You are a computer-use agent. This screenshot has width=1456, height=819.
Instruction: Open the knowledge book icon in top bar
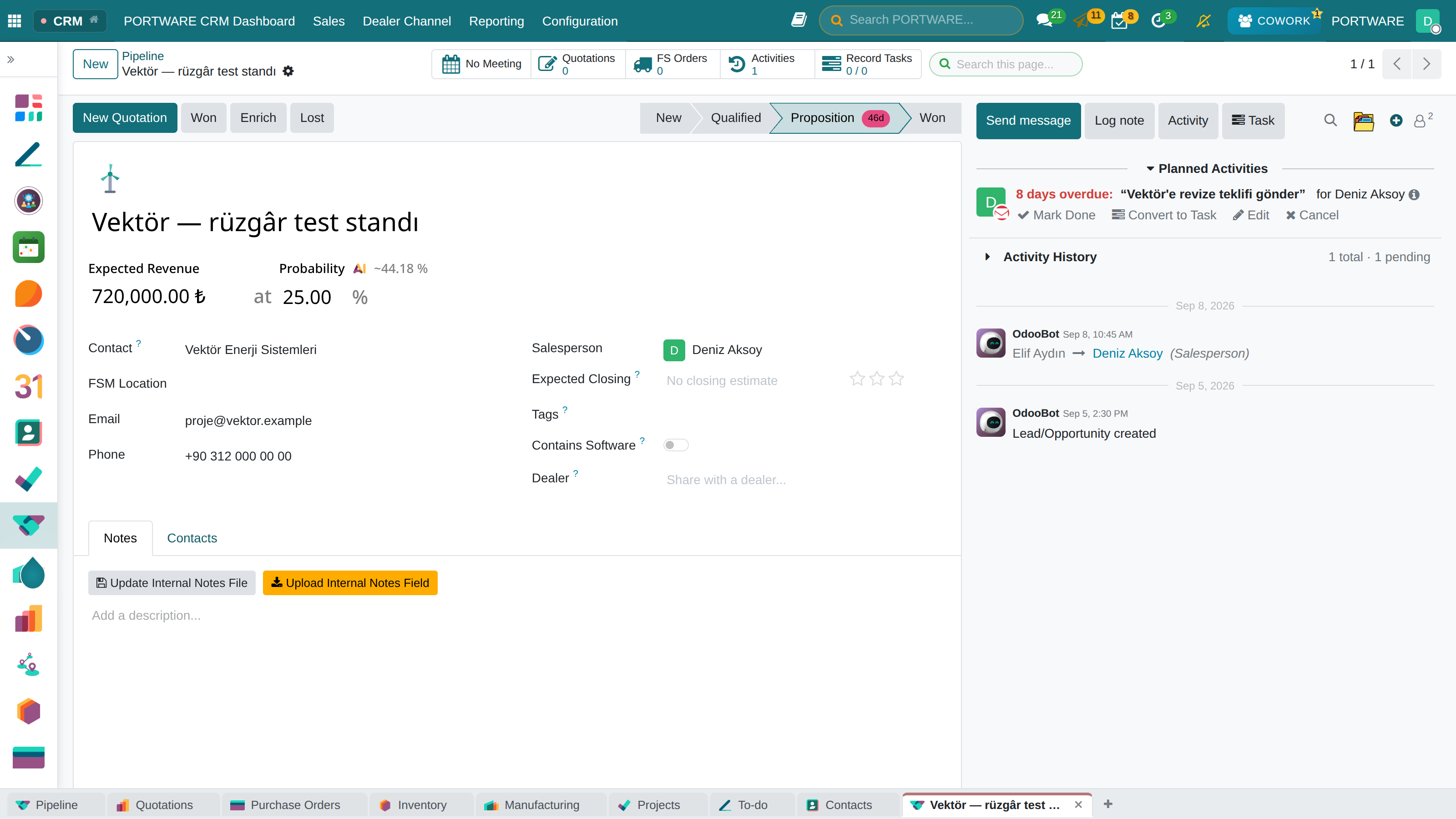coord(799,20)
